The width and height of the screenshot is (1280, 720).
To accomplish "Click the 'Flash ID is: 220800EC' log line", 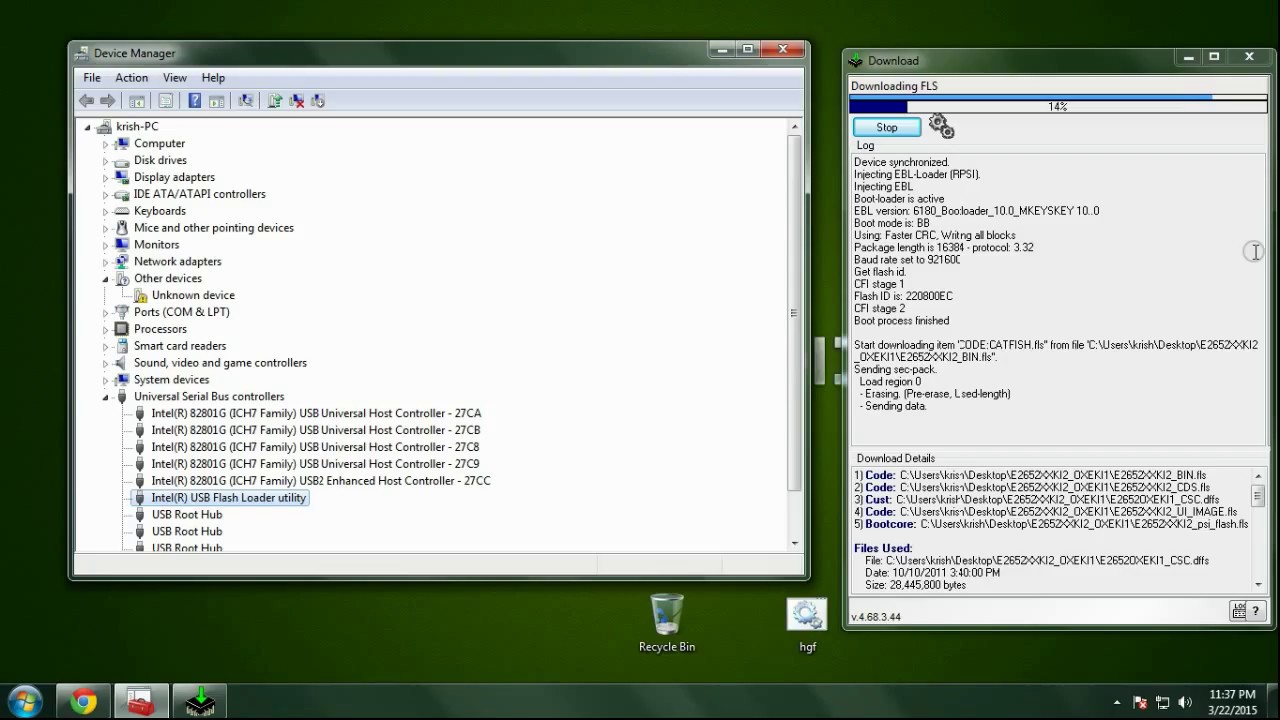I will pyautogui.click(x=903, y=296).
